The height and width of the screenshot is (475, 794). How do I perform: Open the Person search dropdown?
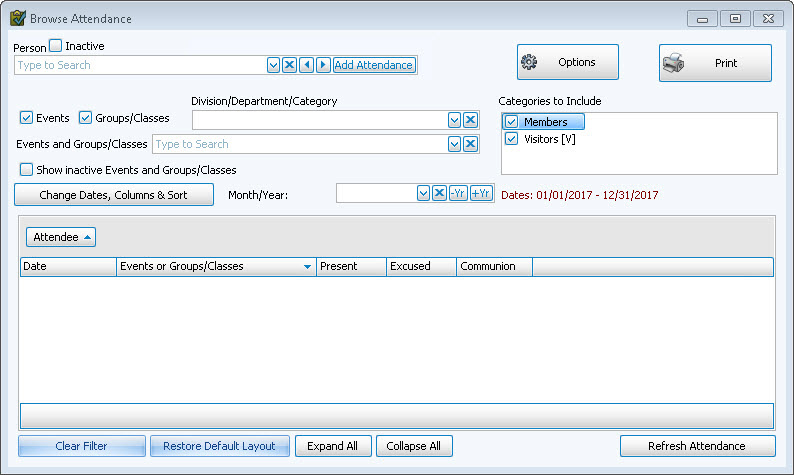coord(273,65)
